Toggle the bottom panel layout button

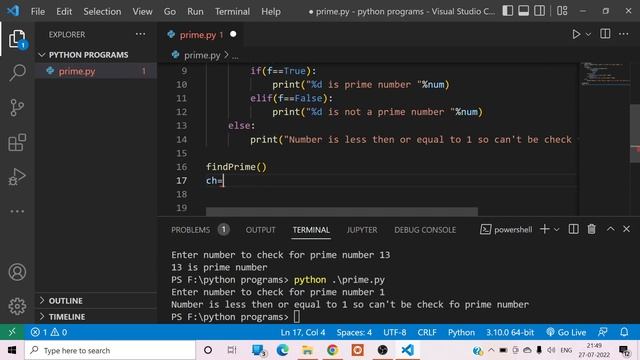[524, 11]
